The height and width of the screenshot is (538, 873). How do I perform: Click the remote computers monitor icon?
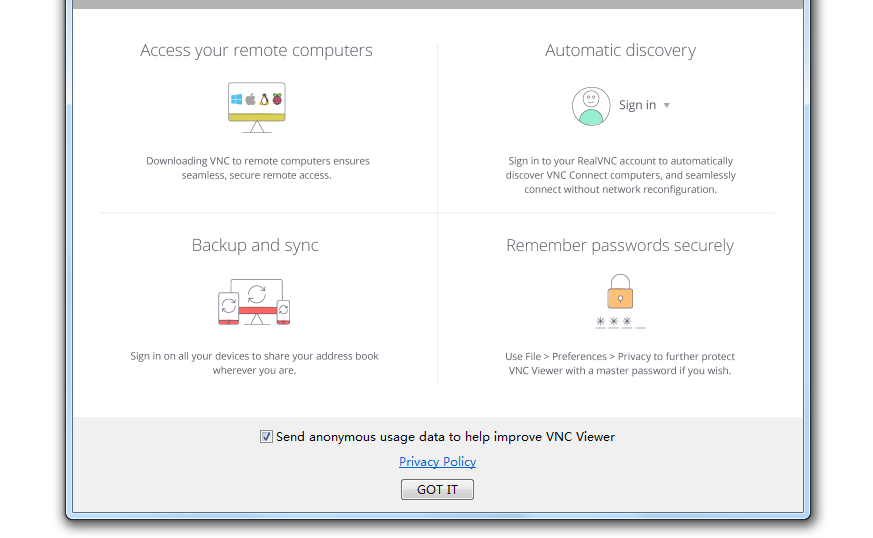coord(256,106)
